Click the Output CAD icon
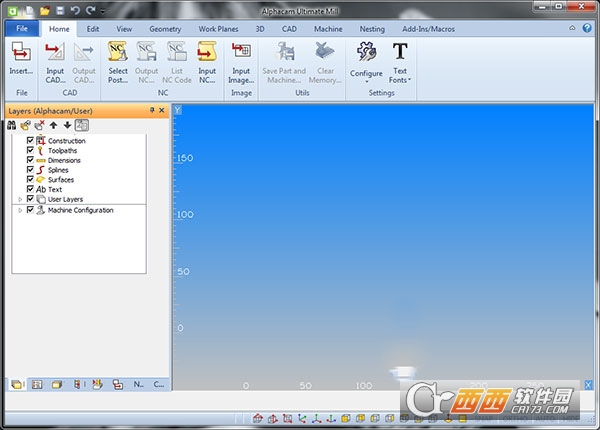 pos(83,52)
